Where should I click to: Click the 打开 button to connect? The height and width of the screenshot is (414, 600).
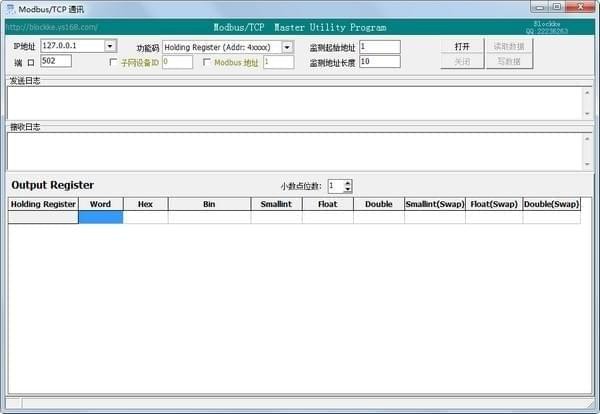(461, 46)
